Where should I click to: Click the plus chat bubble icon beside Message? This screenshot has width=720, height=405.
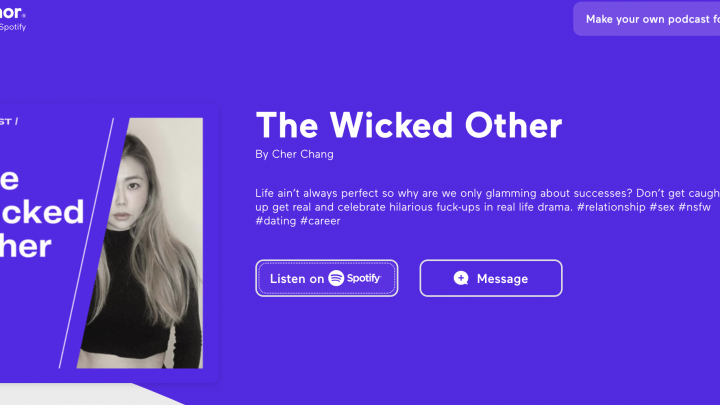tap(461, 278)
